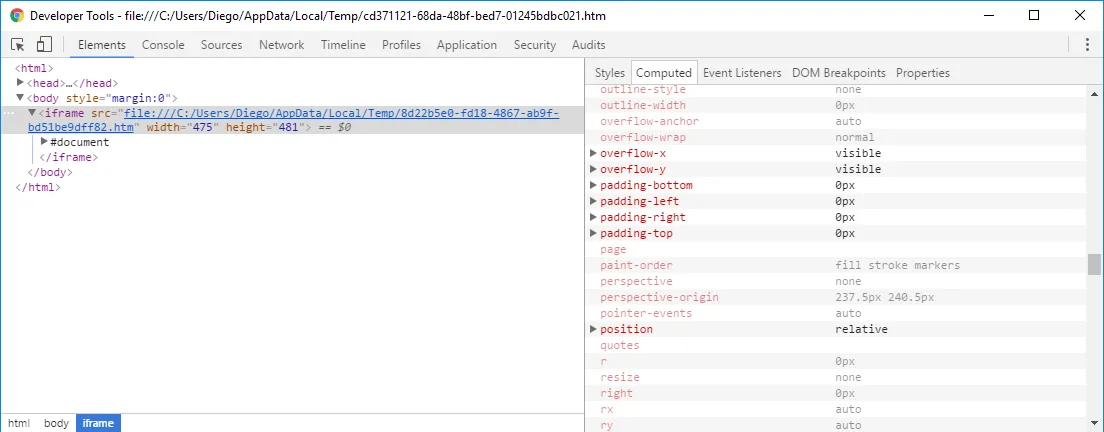Viewport: 1104px width, 432px height.
Task: Expand the overflow-x computed property
Action: point(594,154)
